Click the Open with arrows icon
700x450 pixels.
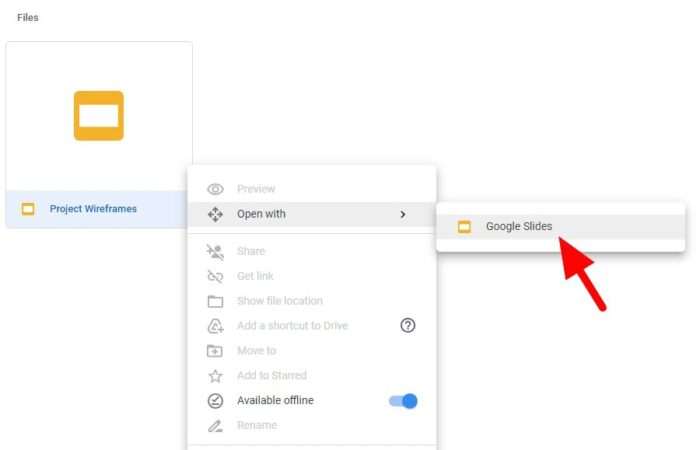215,214
